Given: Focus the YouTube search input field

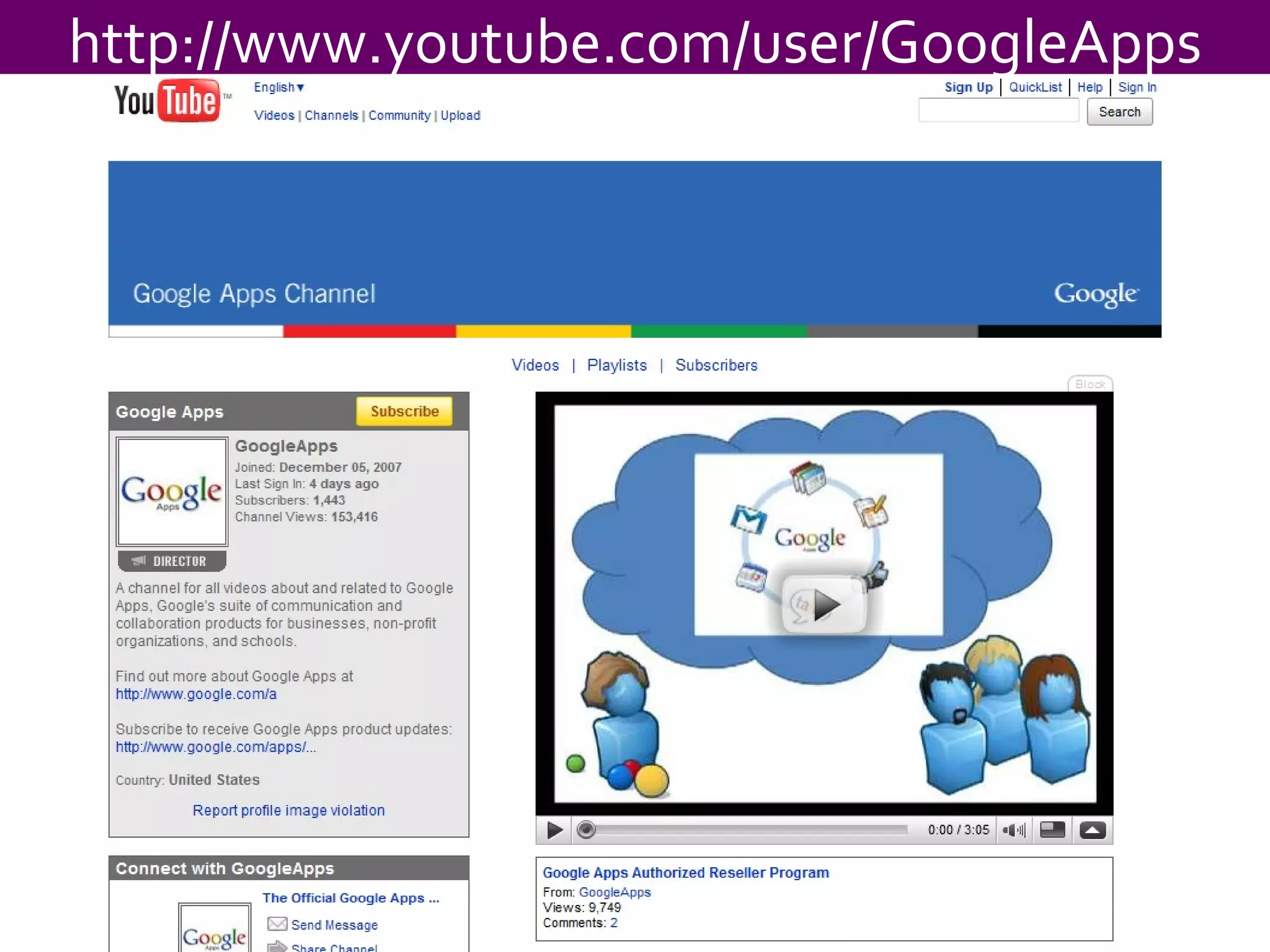Looking at the screenshot, I should click(999, 111).
